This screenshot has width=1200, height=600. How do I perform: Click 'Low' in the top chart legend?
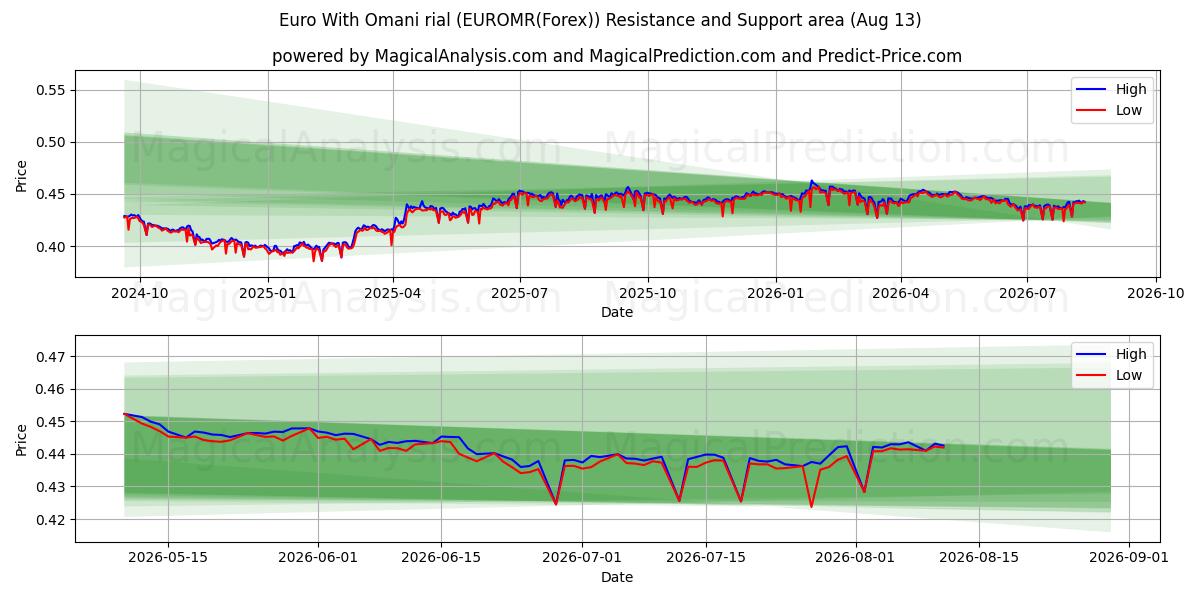(x=1130, y=110)
